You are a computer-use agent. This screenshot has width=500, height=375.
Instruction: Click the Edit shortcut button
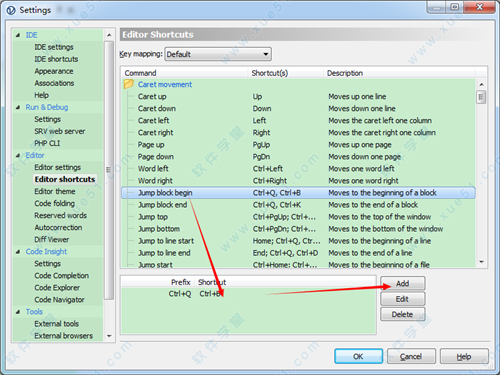pos(403,299)
